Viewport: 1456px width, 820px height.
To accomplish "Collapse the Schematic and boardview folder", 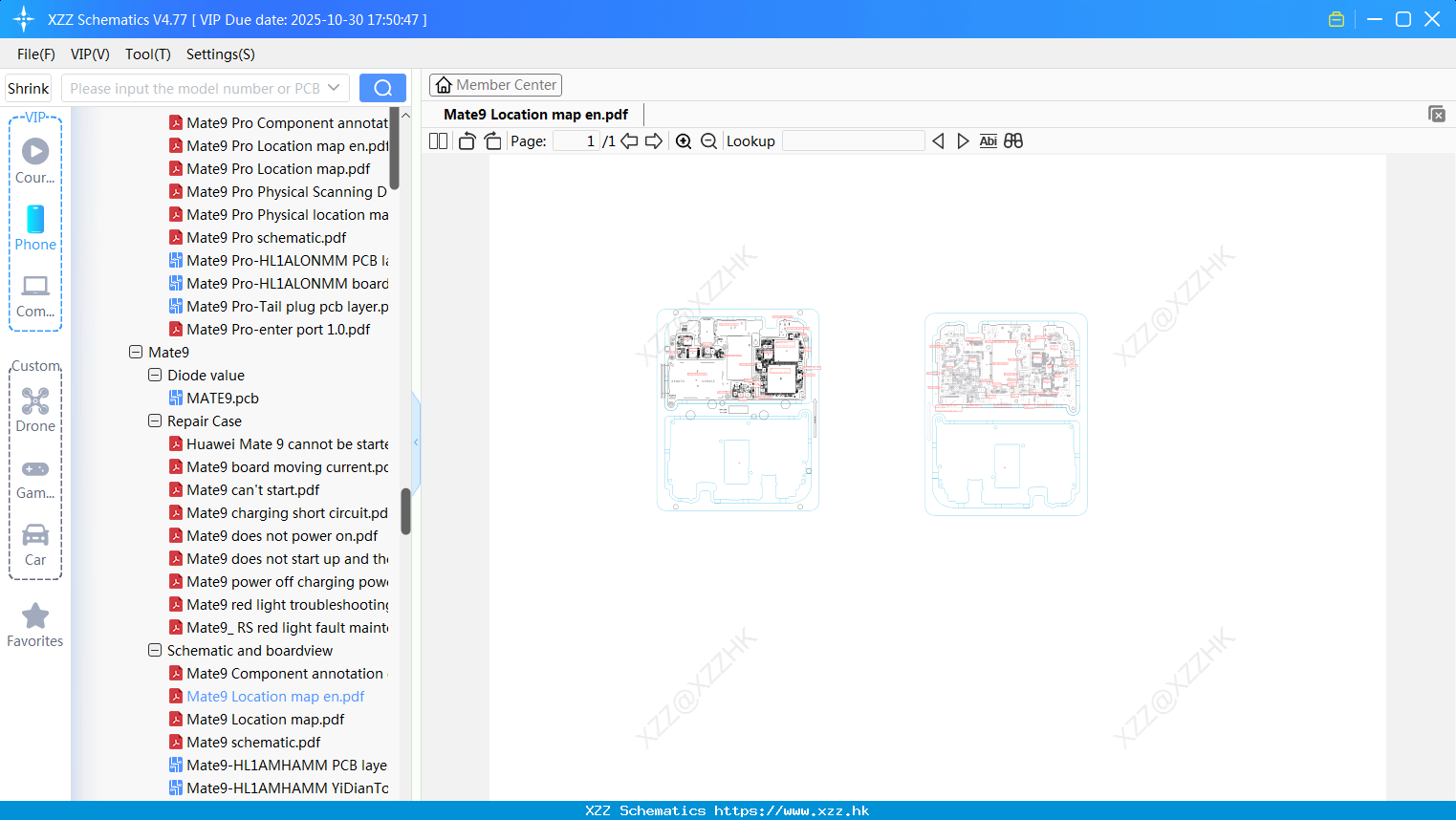I will pyautogui.click(x=155, y=650).
